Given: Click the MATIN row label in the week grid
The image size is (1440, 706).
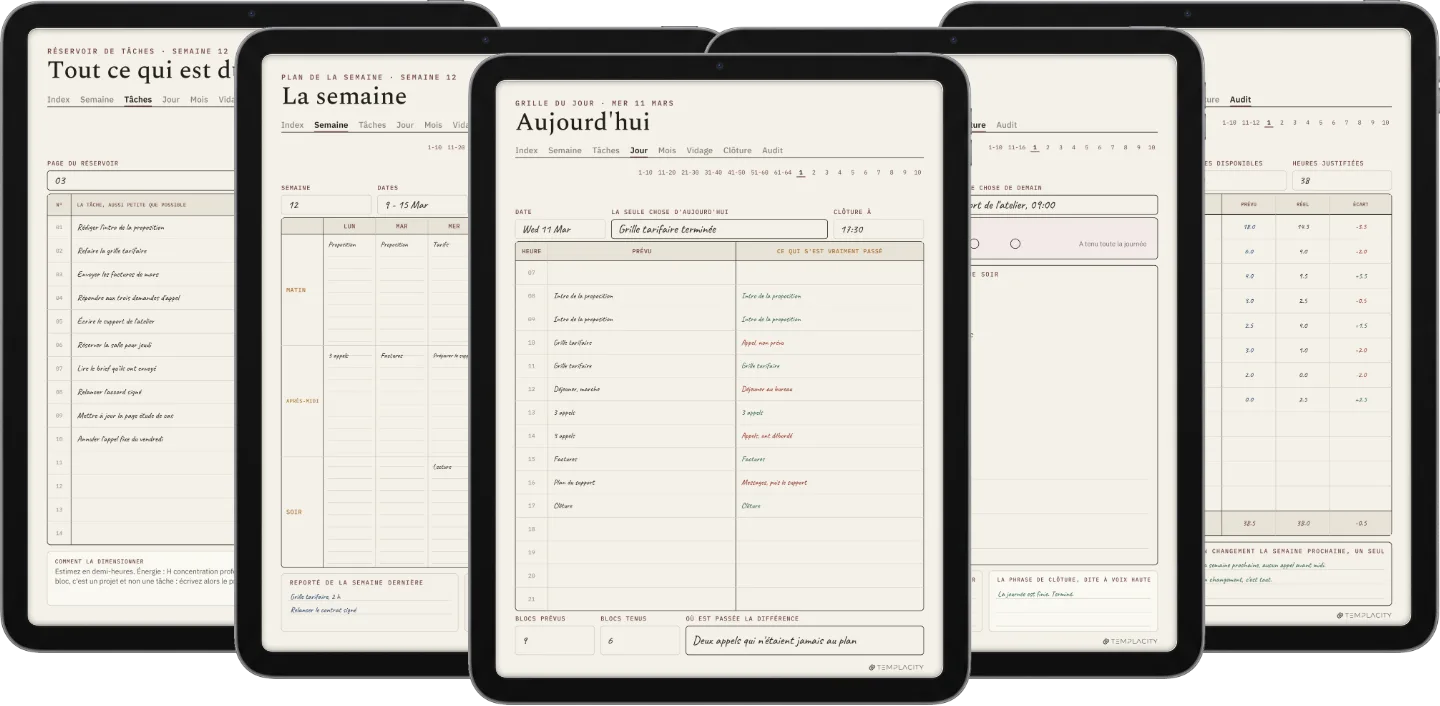Looking at the screenshot, I should 296,290.
